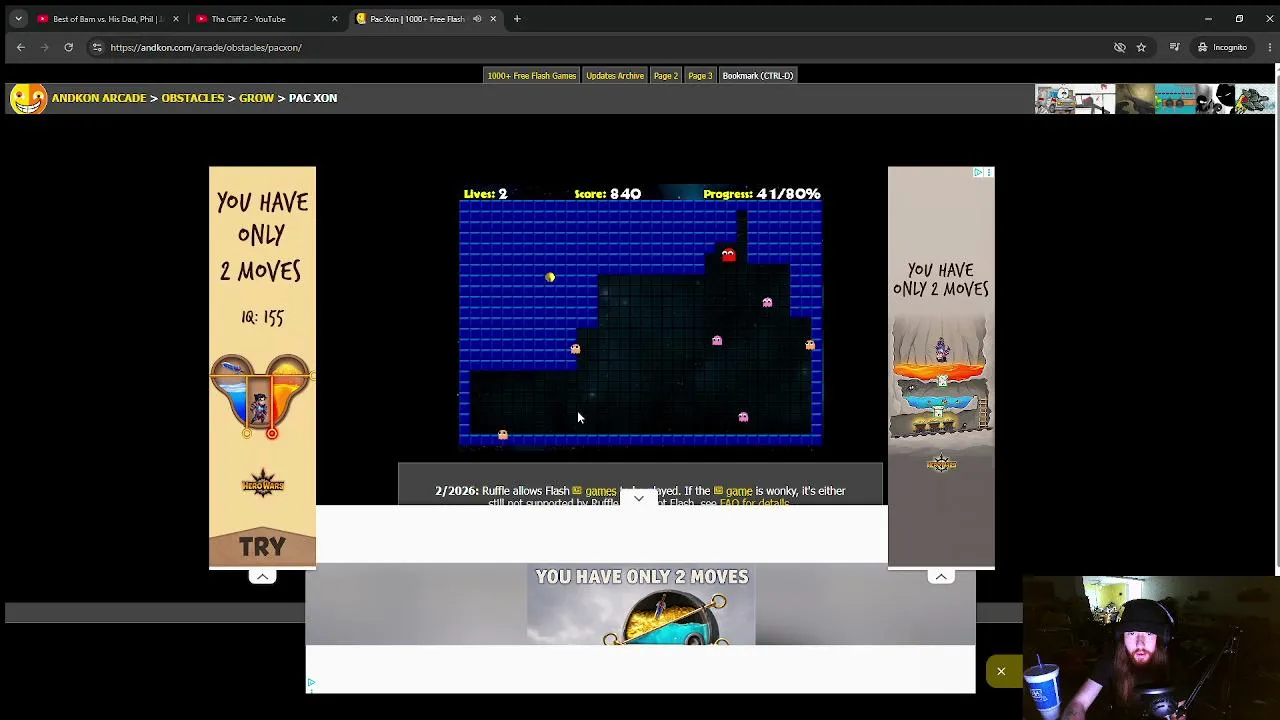Click the red ghost in the game
The image size is (1280, 720).
[x=728, y=255]
